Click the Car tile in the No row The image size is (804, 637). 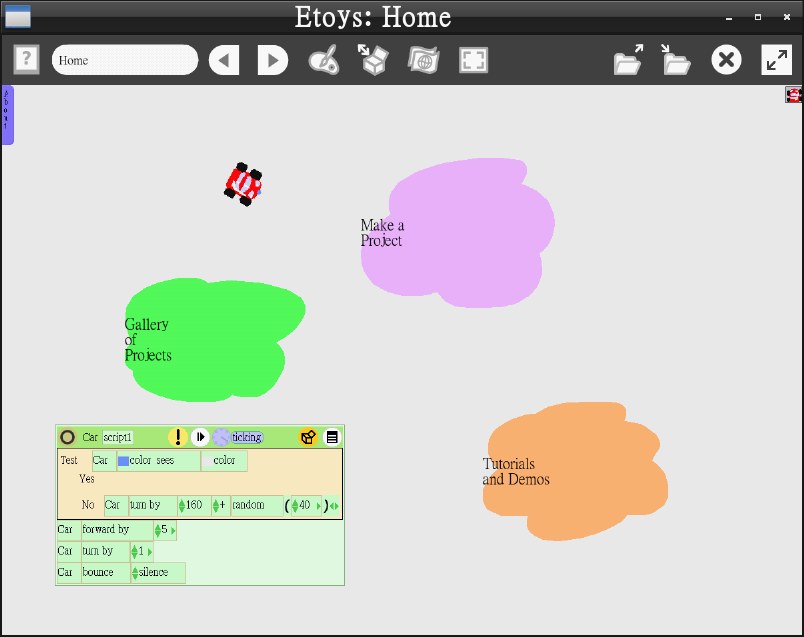pyautogui.click(x=116, y=505)
